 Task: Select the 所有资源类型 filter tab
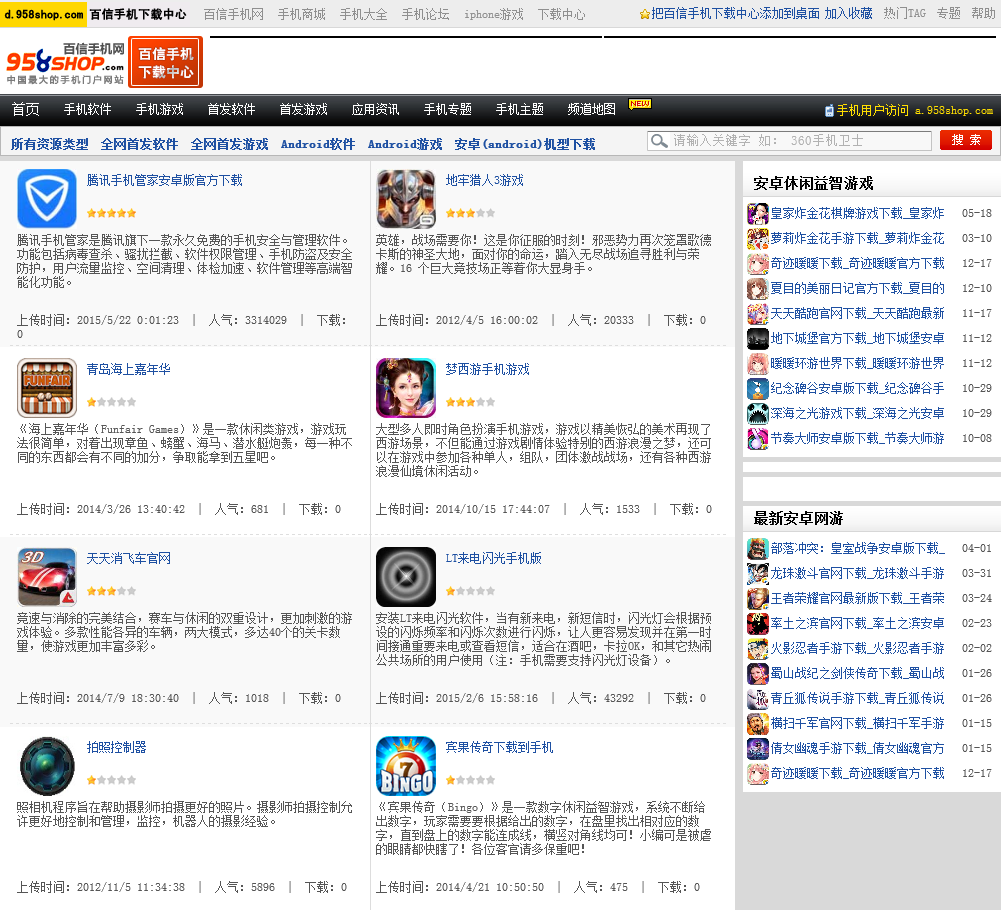click(x=50, y=144)
